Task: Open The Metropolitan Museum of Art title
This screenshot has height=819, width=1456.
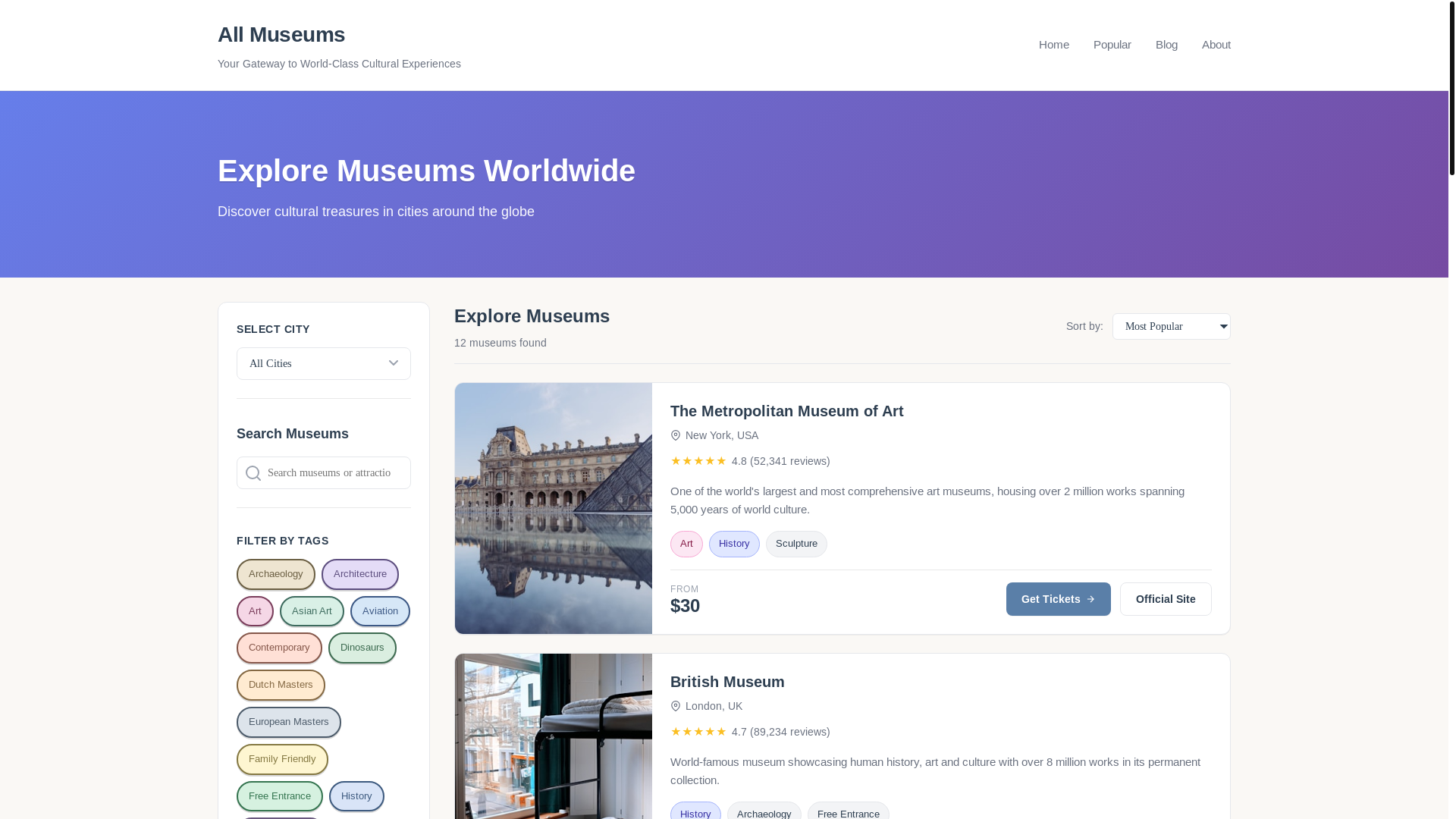Action: click(787, 411)
